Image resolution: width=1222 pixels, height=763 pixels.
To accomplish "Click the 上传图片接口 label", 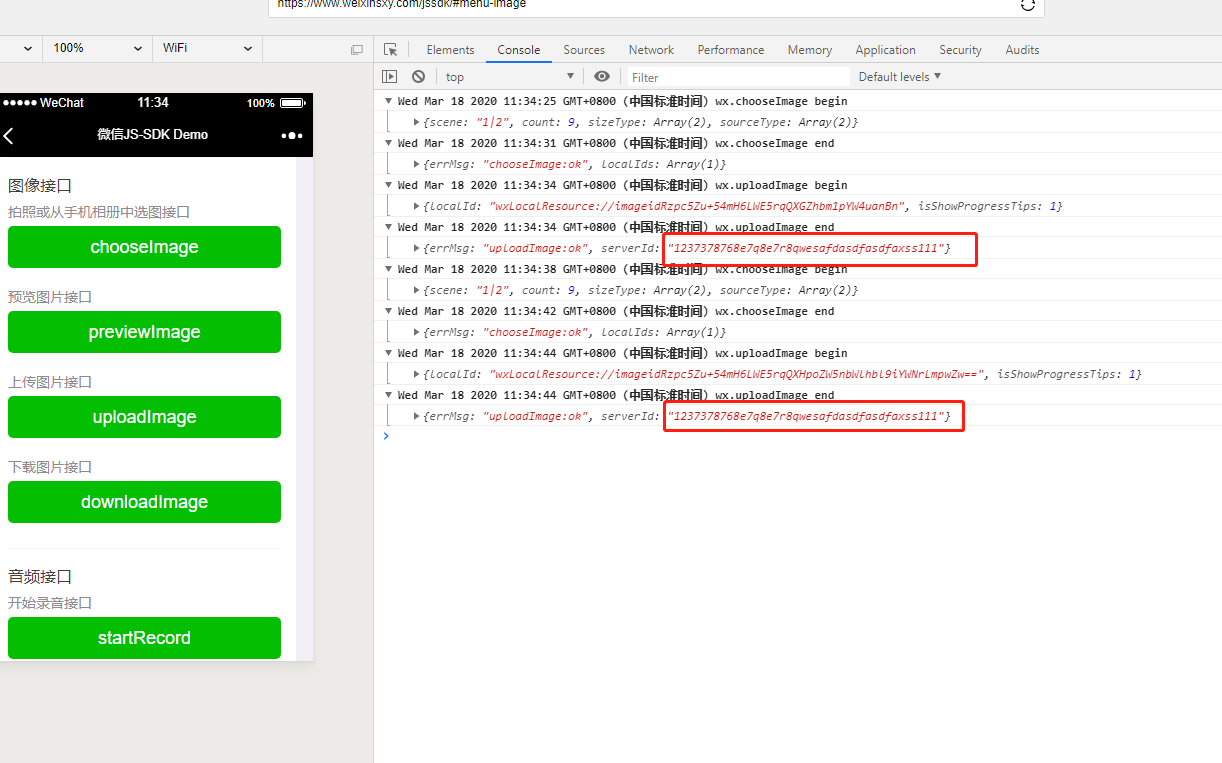I will tap(50, 382).
